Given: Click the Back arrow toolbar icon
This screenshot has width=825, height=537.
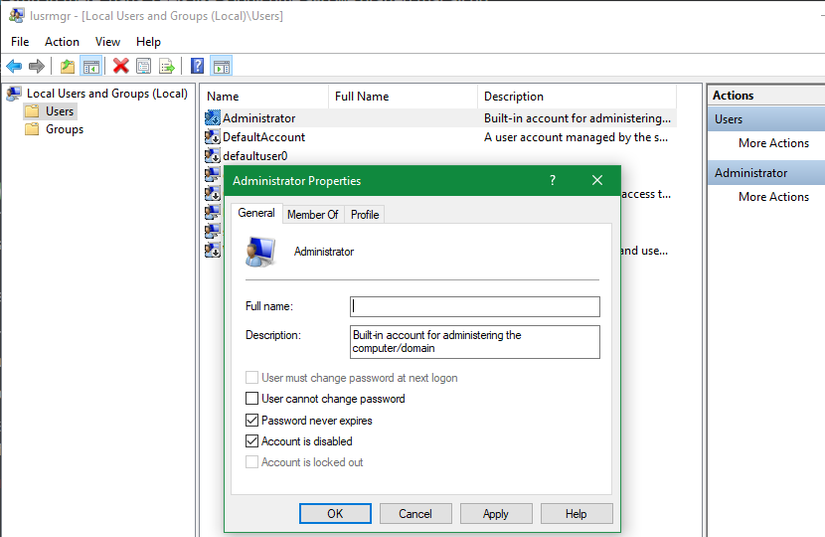Looking at the screenshot, I should tap(14, 66).
